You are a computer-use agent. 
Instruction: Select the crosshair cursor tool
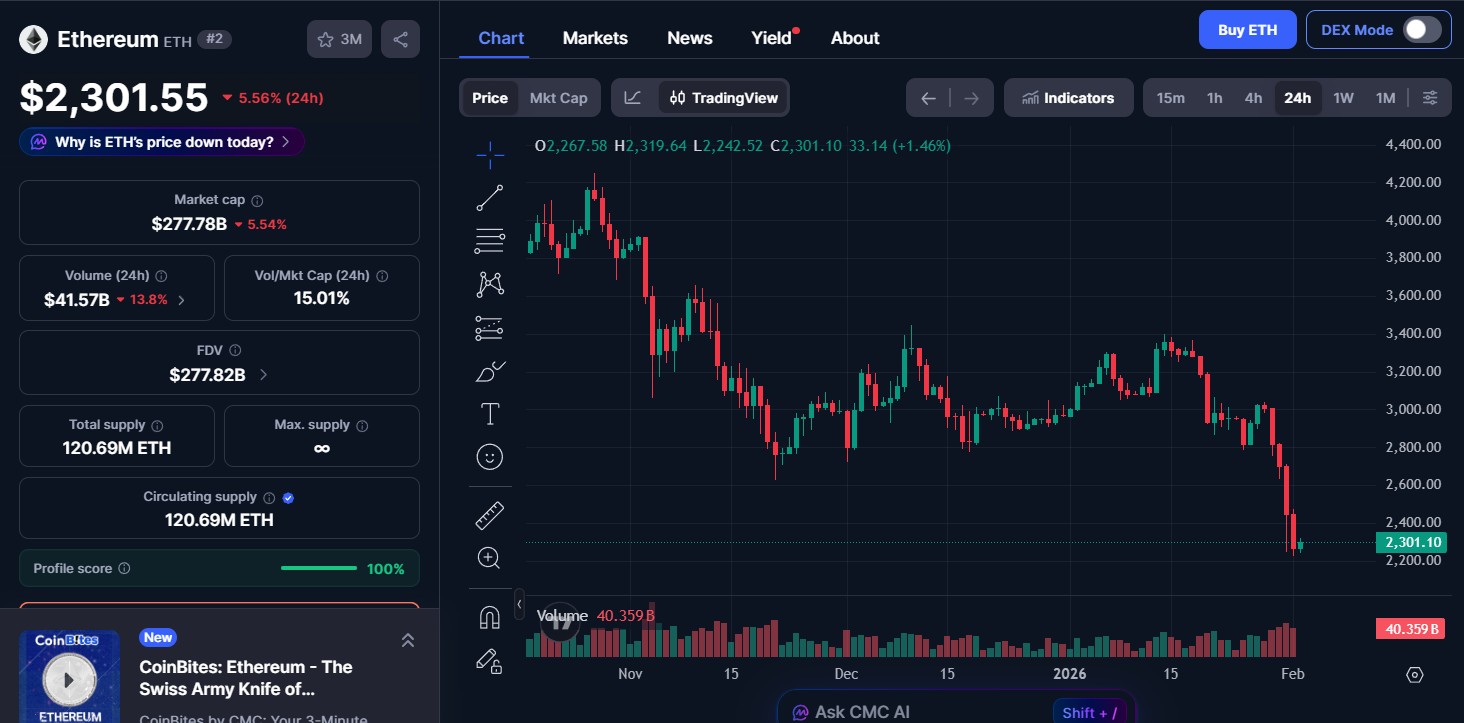tap(489, 155)
